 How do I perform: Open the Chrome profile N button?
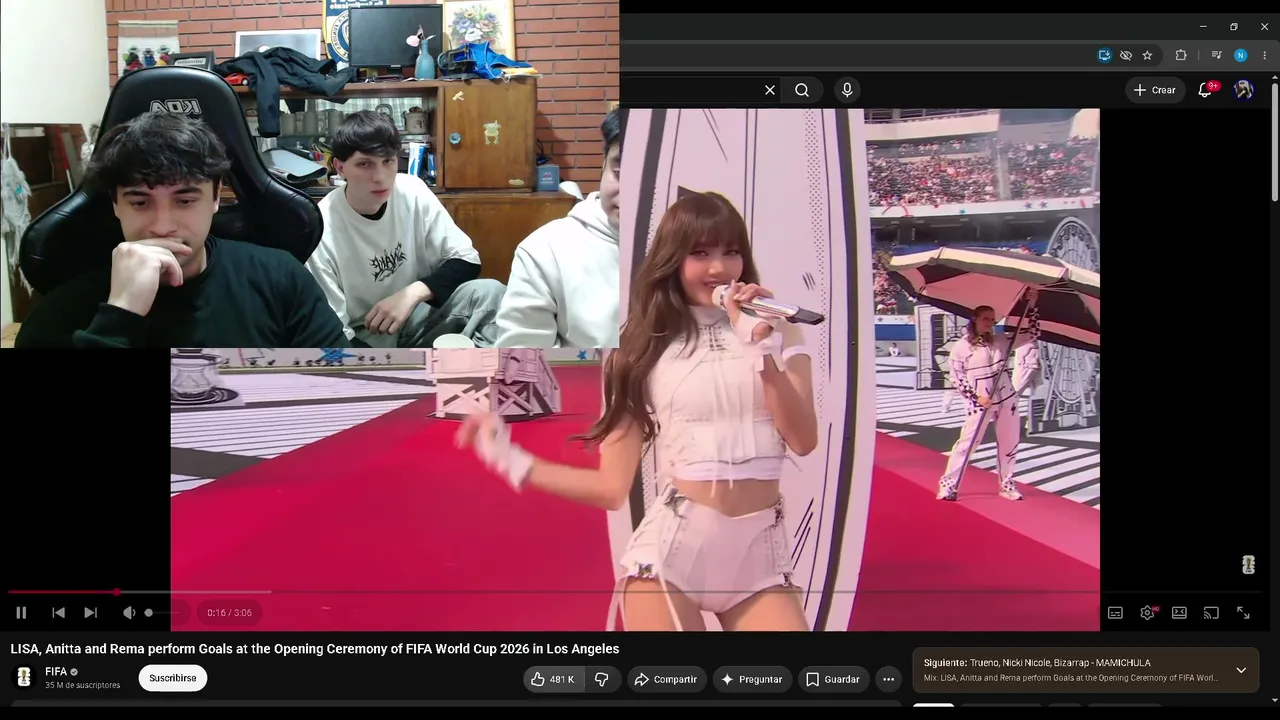(x=1241, y=55)
